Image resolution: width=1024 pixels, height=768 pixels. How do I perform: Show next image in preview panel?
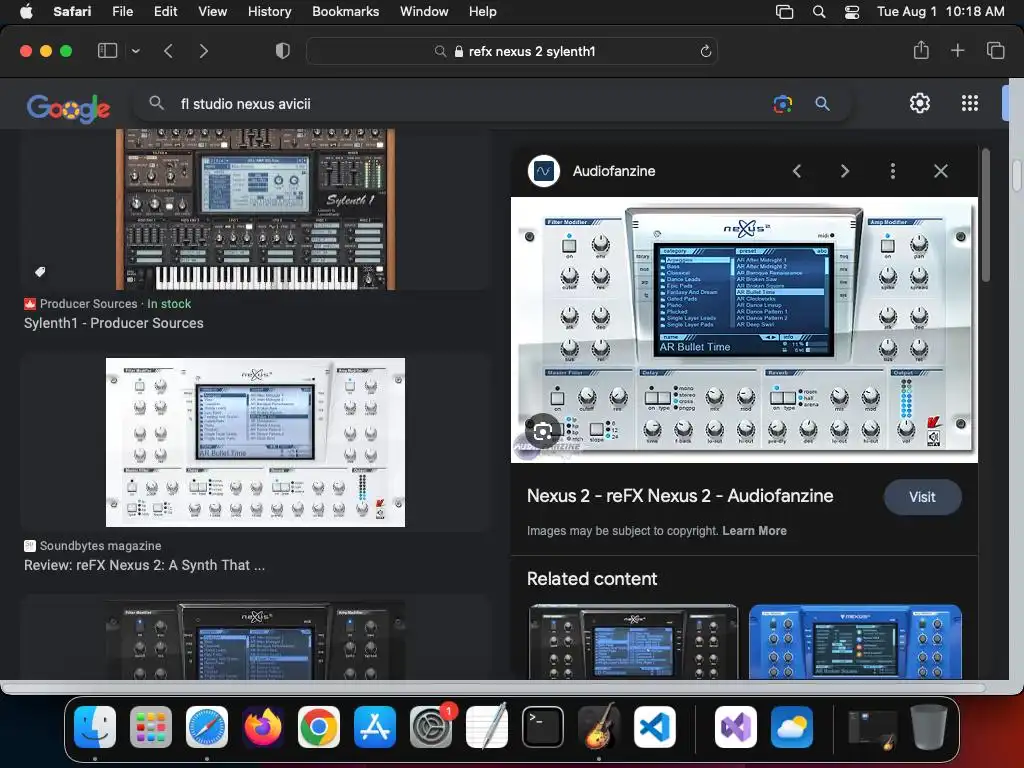coord(844,171)
